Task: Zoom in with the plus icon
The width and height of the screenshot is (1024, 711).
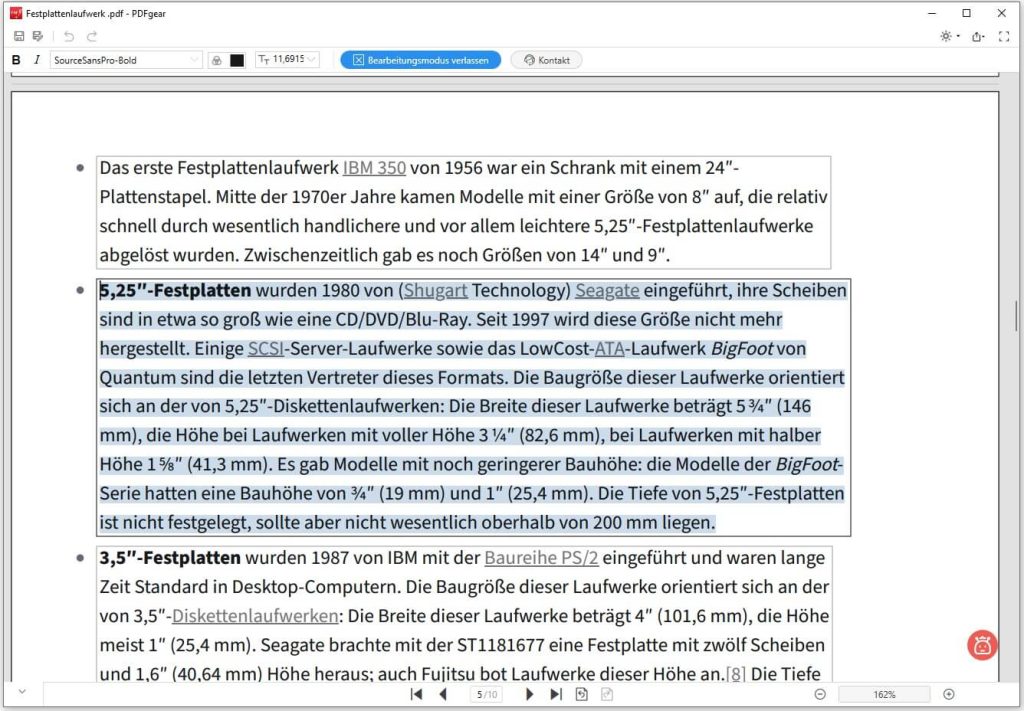Action: [x=948, y=693]
